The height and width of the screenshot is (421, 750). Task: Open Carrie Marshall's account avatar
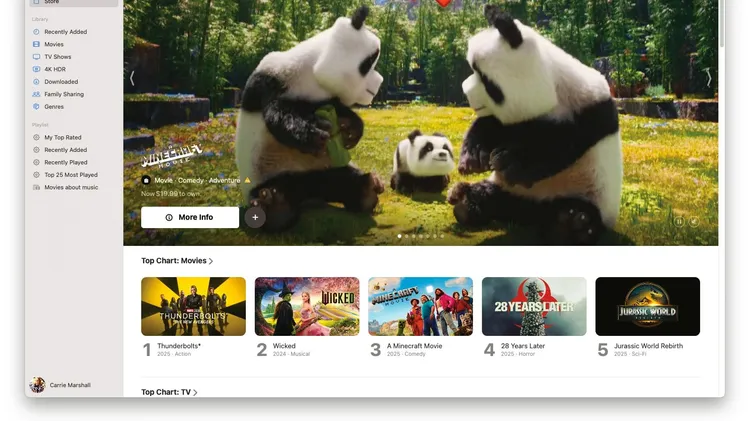[x=37, y=385]
